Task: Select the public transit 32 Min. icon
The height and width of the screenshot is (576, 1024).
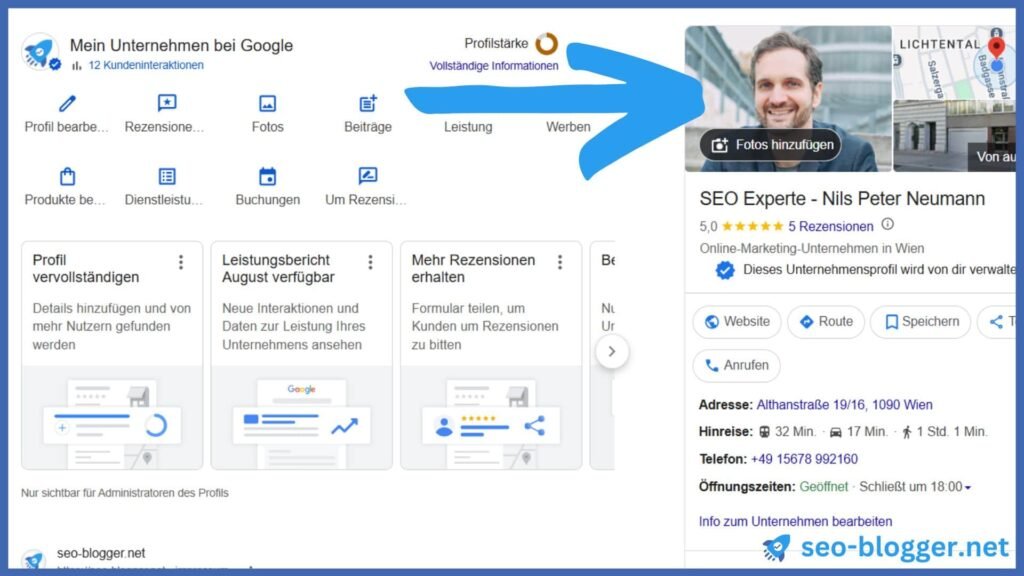Action: pyautogui.click(x=765, y=432)
